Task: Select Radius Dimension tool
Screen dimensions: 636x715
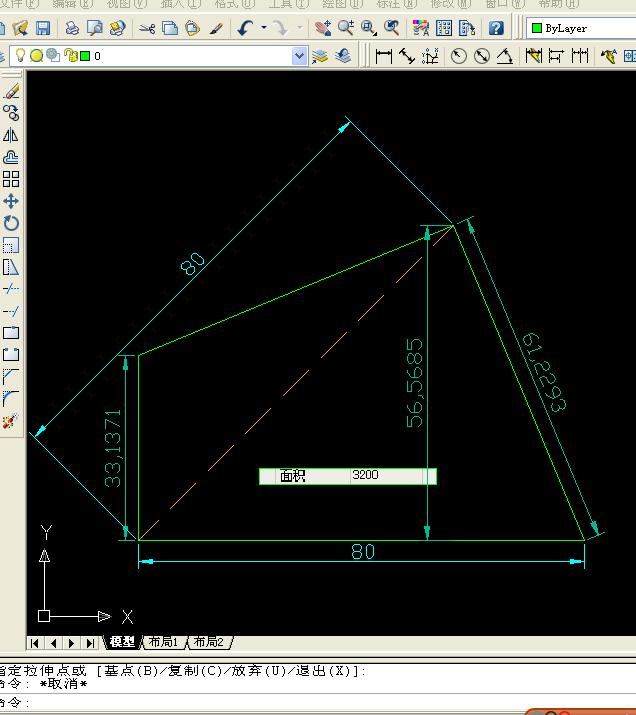Action: coord(459,56)
